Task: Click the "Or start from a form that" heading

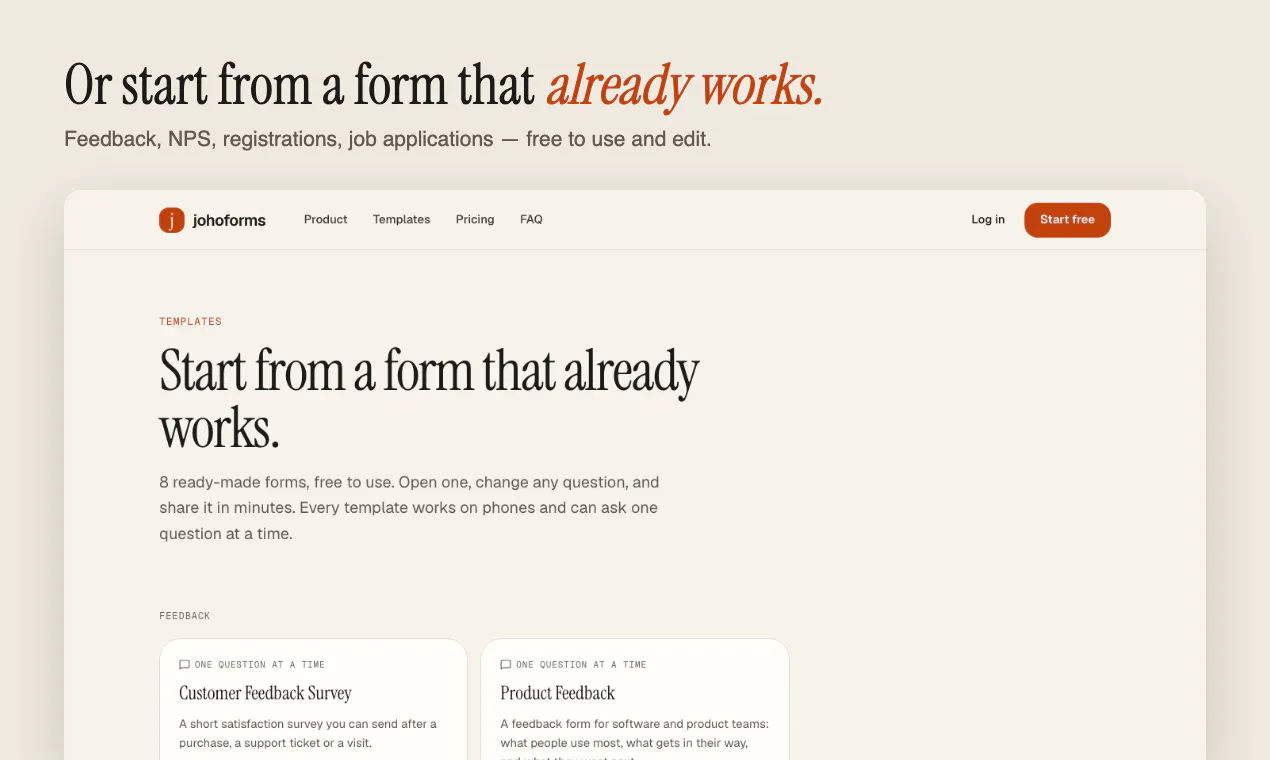Action: coord(300,85)
